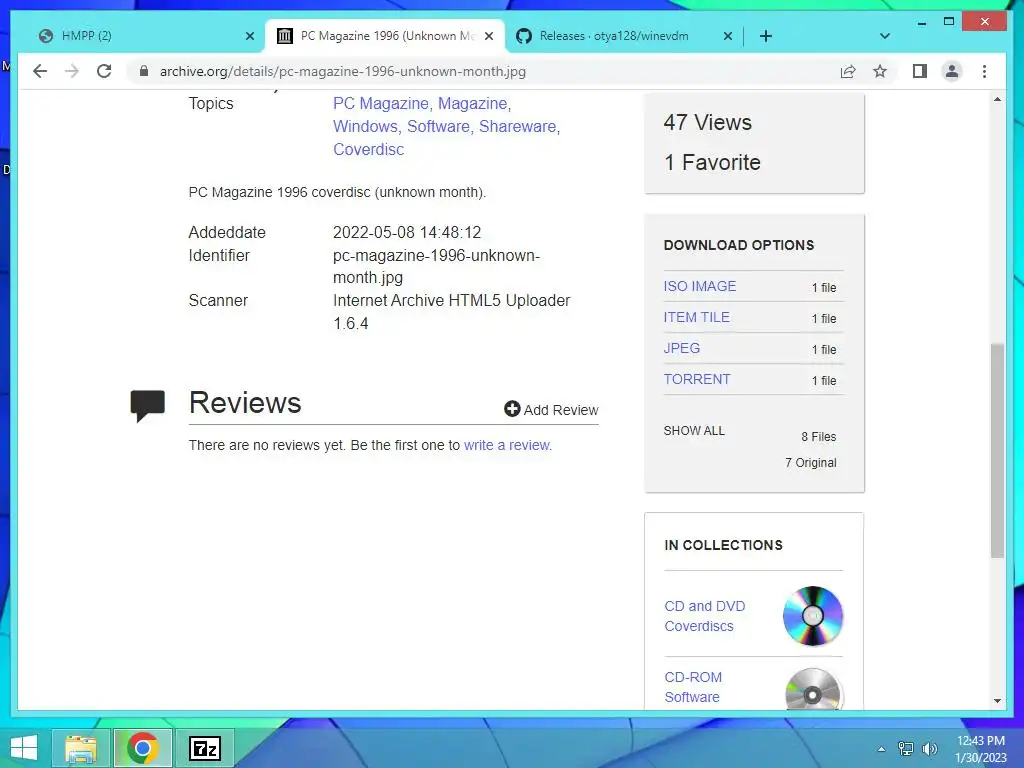The height and width of the screenshot is (768, 1024).
Task: Download the ISO IMAGE file
Action: click(699, 286)
